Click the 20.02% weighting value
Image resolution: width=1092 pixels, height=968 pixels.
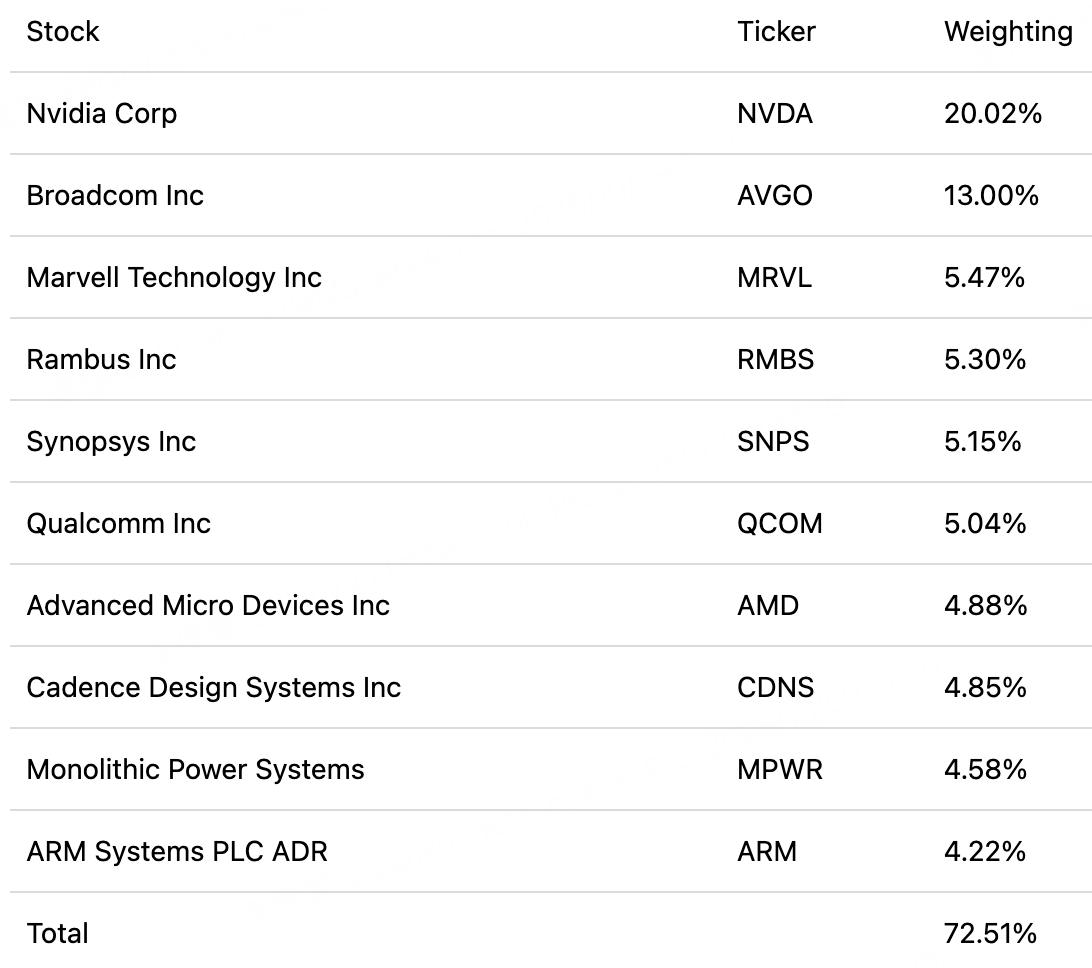point(993,114)
